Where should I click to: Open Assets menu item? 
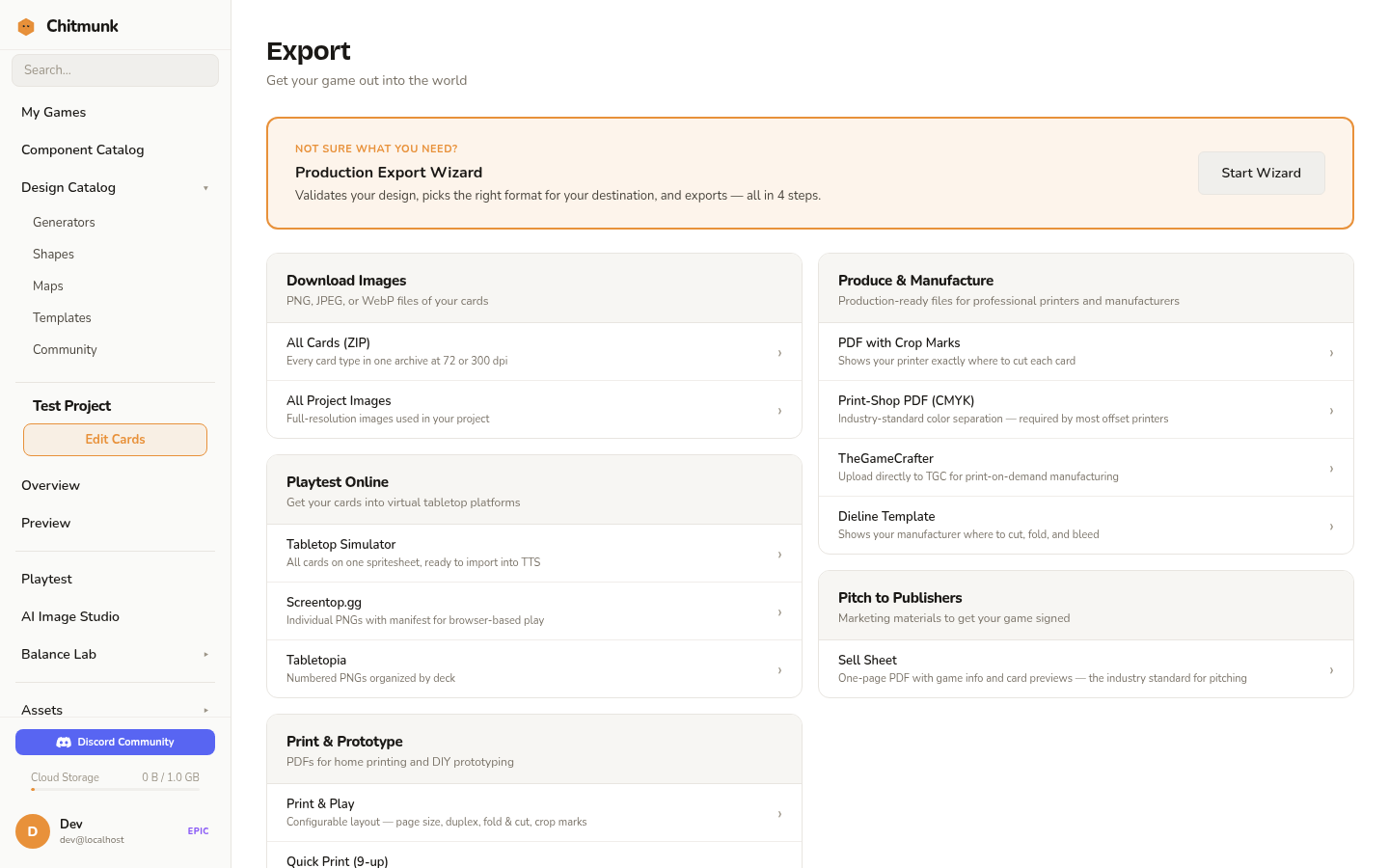(115, 710)
